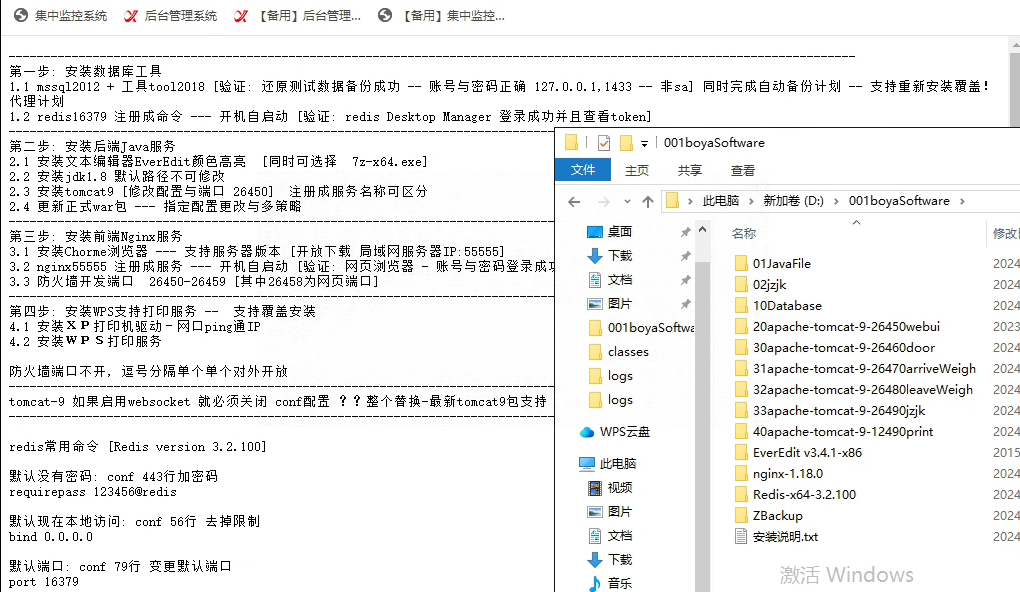Expand chevron before 此电脑 in breadcrumb
Viewport: 1020px width, 592px height.
click(690, 201)
